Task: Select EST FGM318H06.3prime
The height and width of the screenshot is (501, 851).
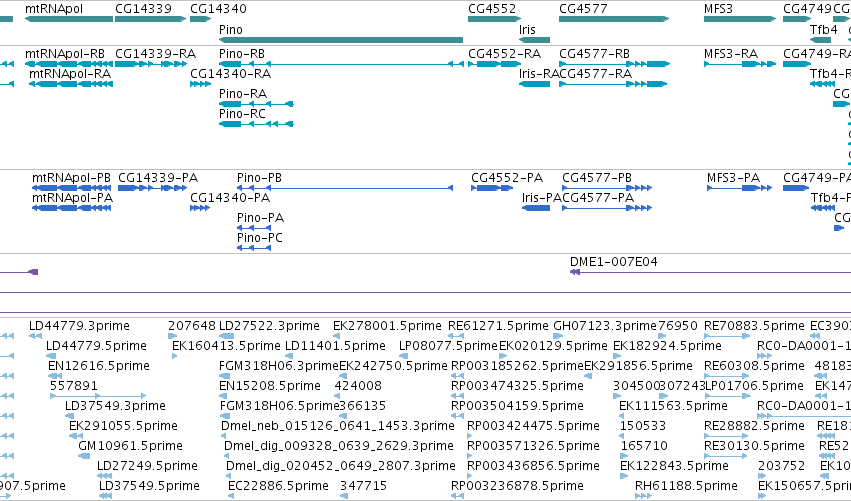Action: [278, 366]
